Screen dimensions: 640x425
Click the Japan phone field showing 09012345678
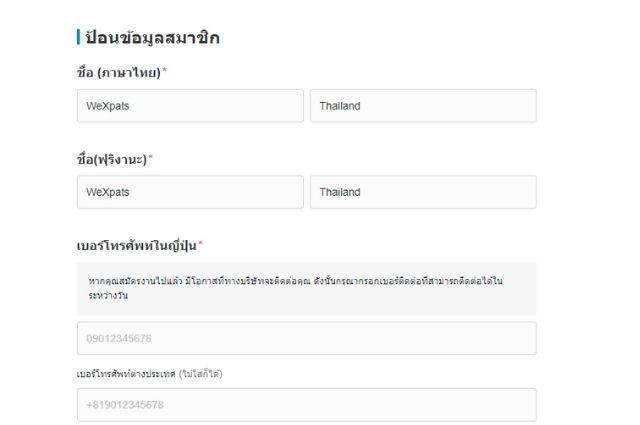click(306, 338)
